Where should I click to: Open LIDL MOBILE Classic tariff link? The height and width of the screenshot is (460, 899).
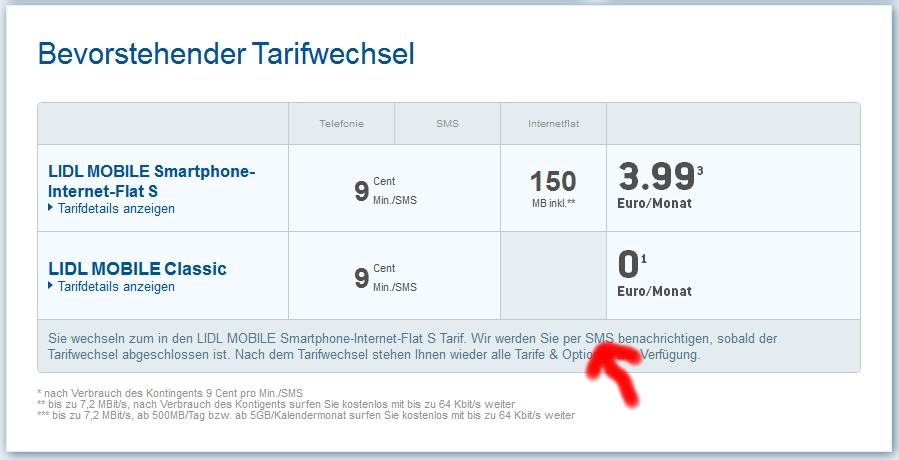pos(137,268)
